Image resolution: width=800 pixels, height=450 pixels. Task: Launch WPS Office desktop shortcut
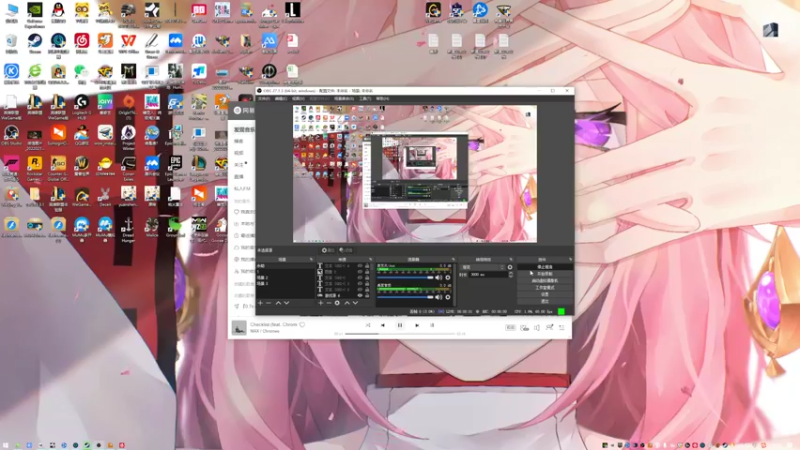pos(129,42)
